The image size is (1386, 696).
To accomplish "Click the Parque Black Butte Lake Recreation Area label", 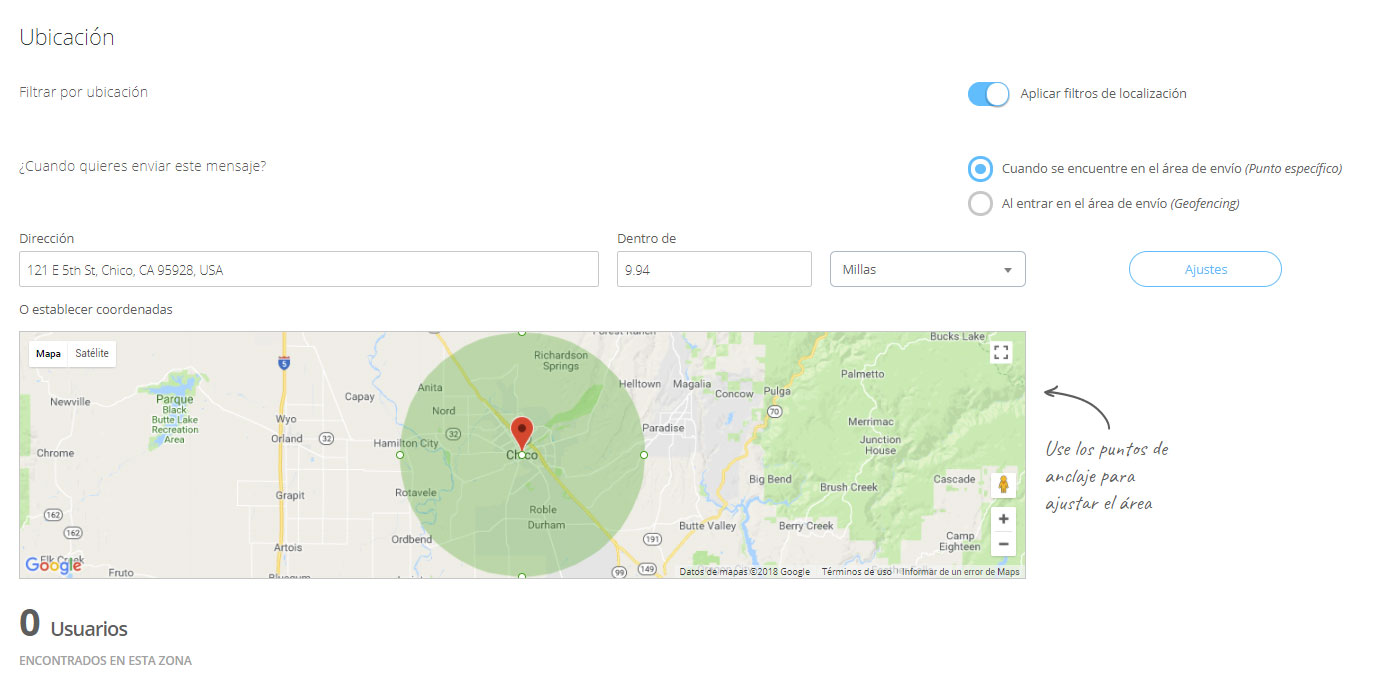I will (x=175, y=419).
